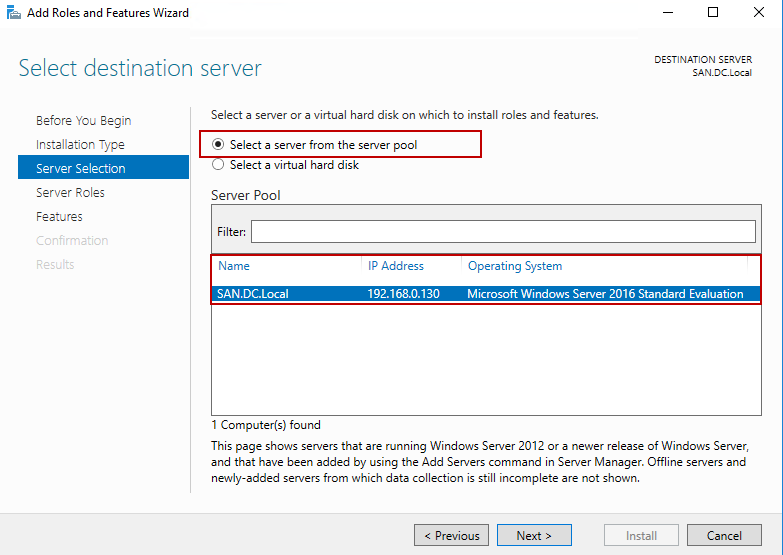
Task: Cancel the wizard
Action: tap(724, 535)
